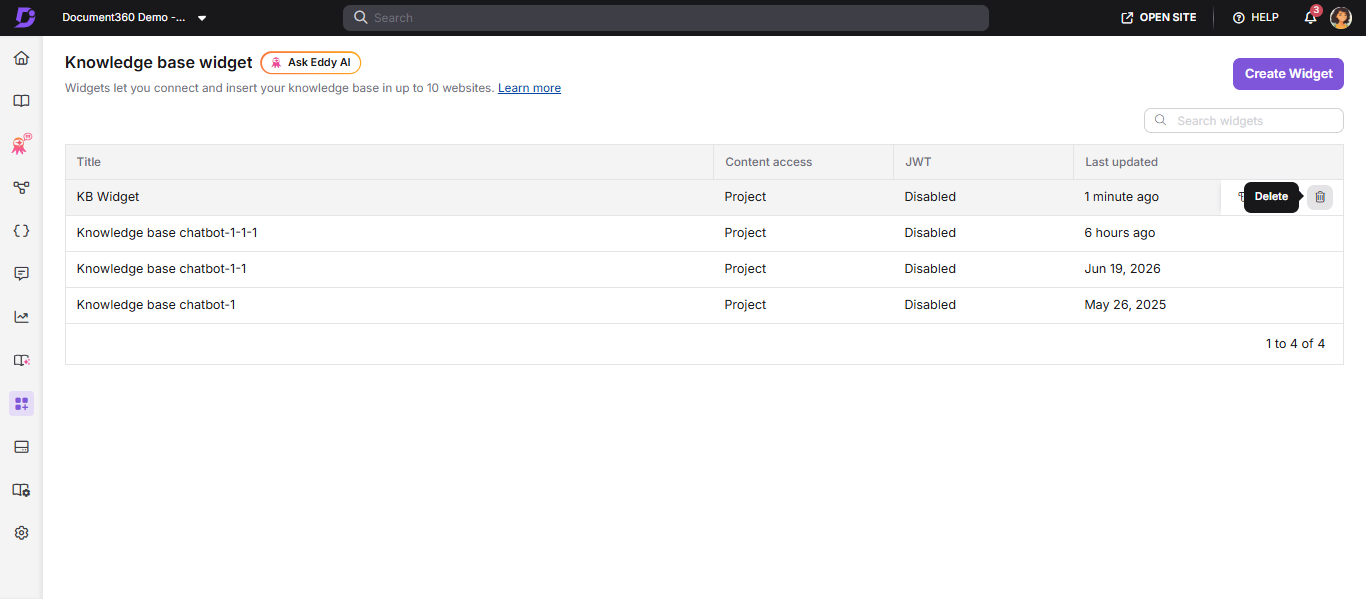Open the knowledge base site settings icon
The image size is (1366, 599).
coord(21,490)
